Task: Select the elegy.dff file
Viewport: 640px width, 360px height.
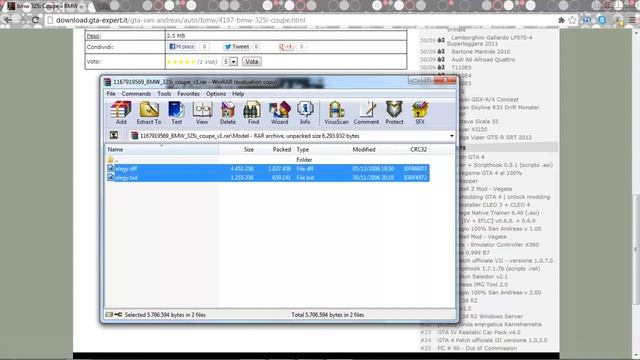Action: click(267, 169)
